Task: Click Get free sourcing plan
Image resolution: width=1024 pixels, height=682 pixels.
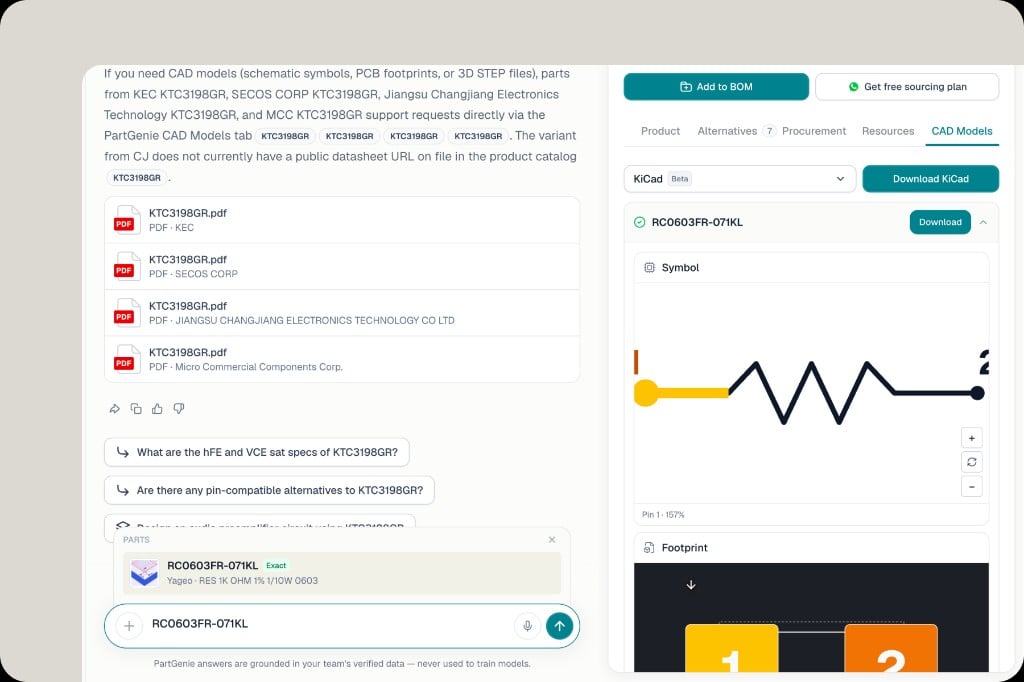Action: pos(907,87)
